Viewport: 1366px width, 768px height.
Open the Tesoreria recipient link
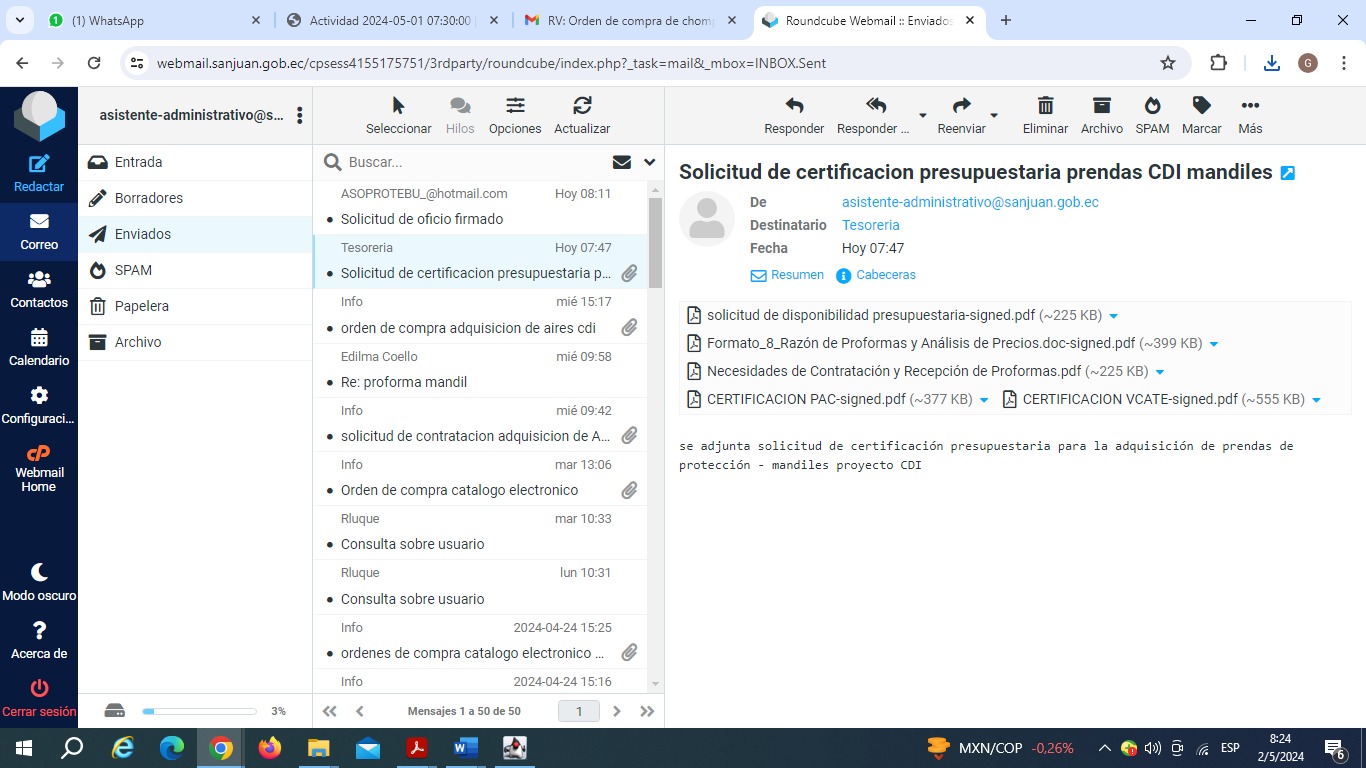[x=870, y=225]
